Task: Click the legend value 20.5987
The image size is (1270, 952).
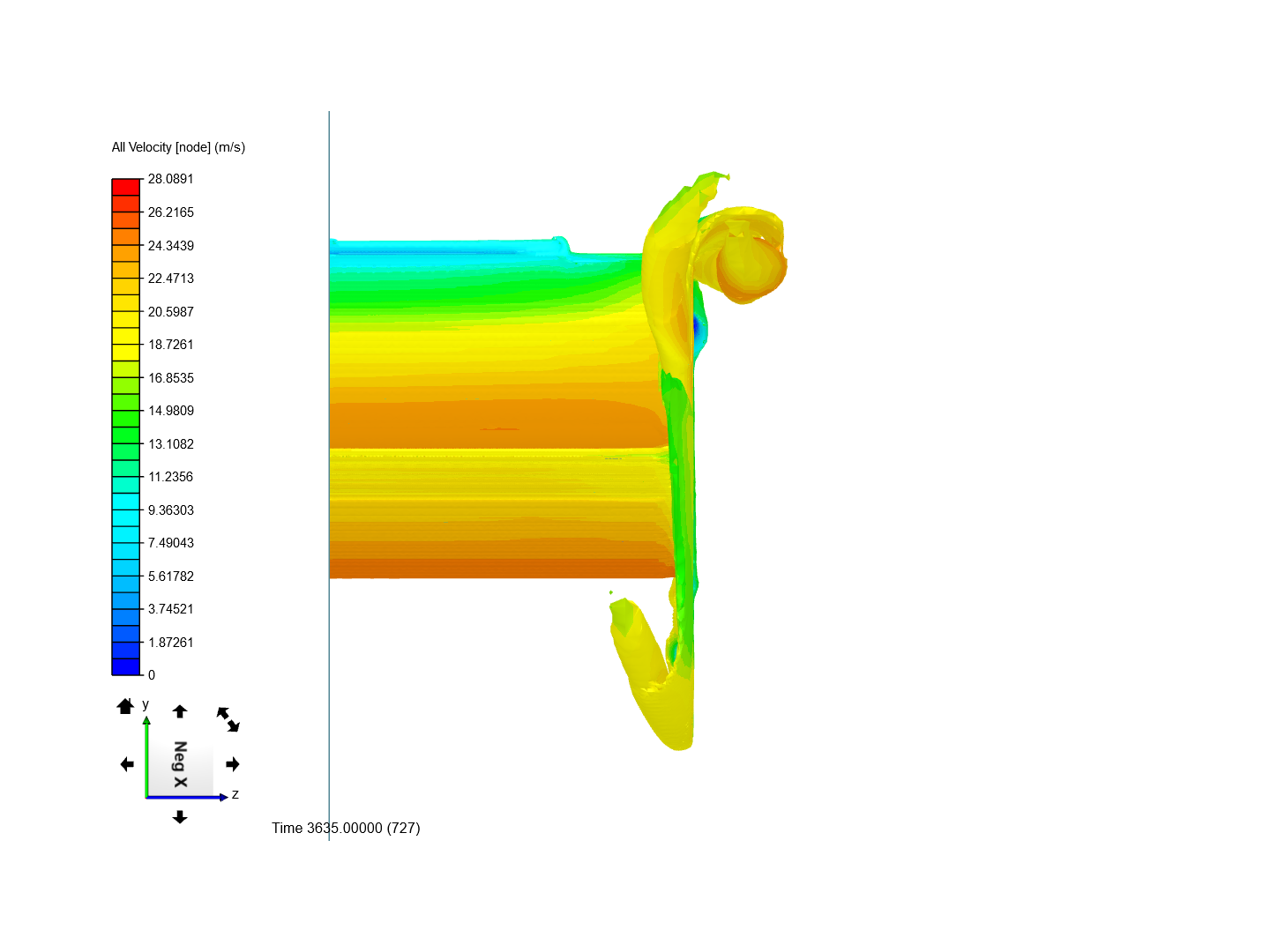Action: [x=170, y=312]
